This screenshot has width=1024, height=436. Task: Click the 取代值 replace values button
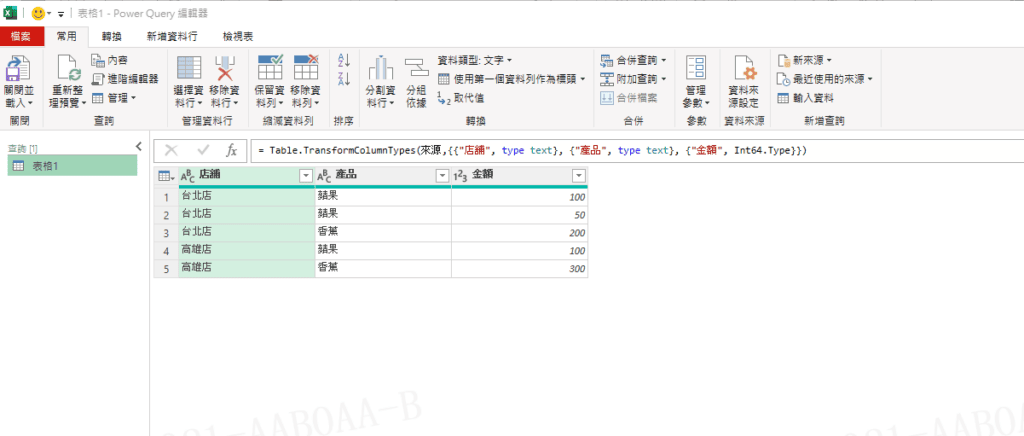(462, 98)
